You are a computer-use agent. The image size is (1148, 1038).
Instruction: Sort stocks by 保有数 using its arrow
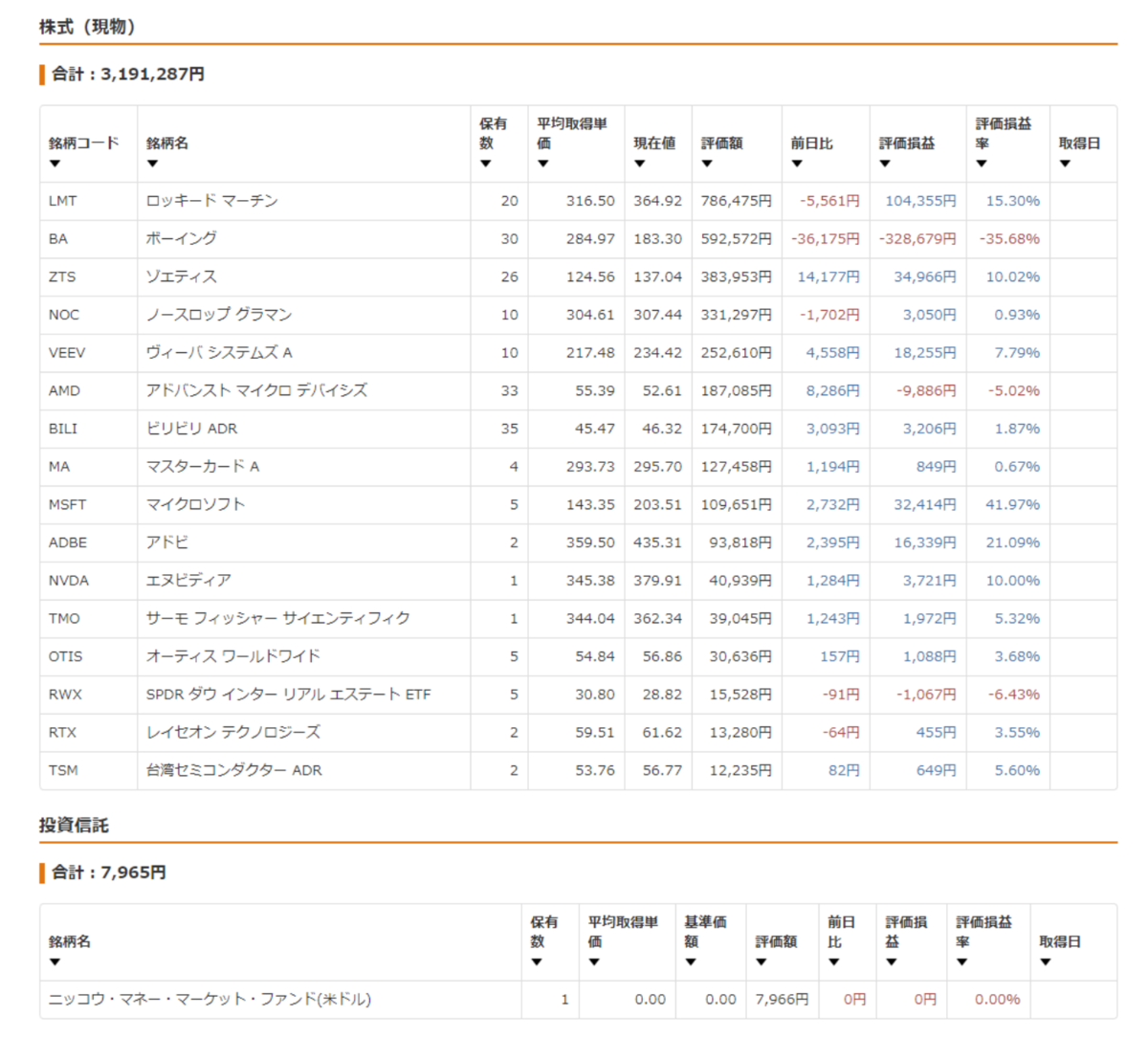(485, 164)
